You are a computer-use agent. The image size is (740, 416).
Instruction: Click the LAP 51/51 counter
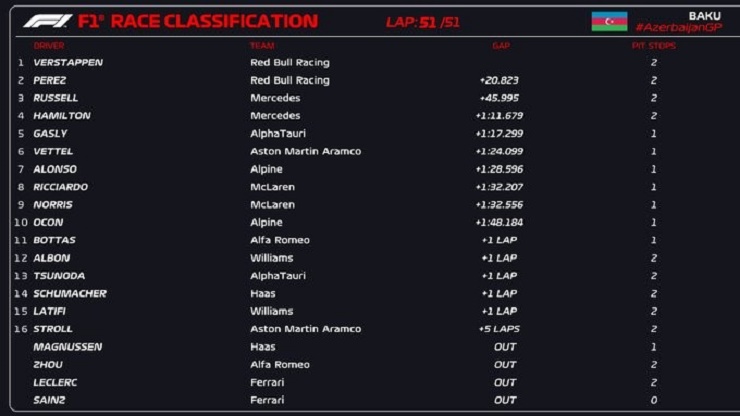click(x=423, y=22)
